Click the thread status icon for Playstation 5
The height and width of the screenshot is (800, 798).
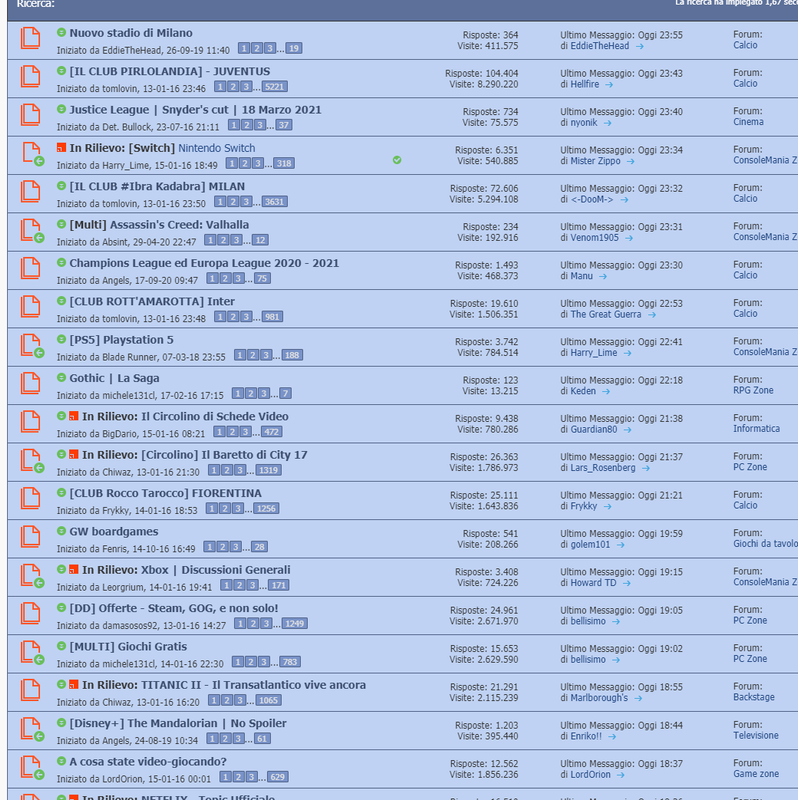32,346
